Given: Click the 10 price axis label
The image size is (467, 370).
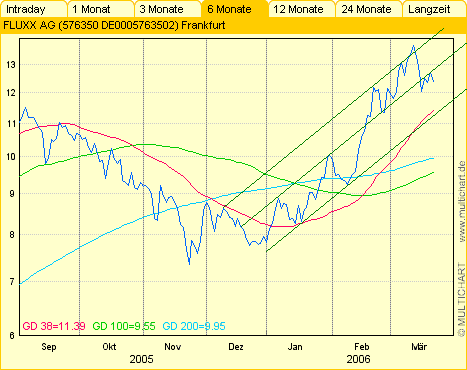Looking at the screenshot, I should coord(11,157).
